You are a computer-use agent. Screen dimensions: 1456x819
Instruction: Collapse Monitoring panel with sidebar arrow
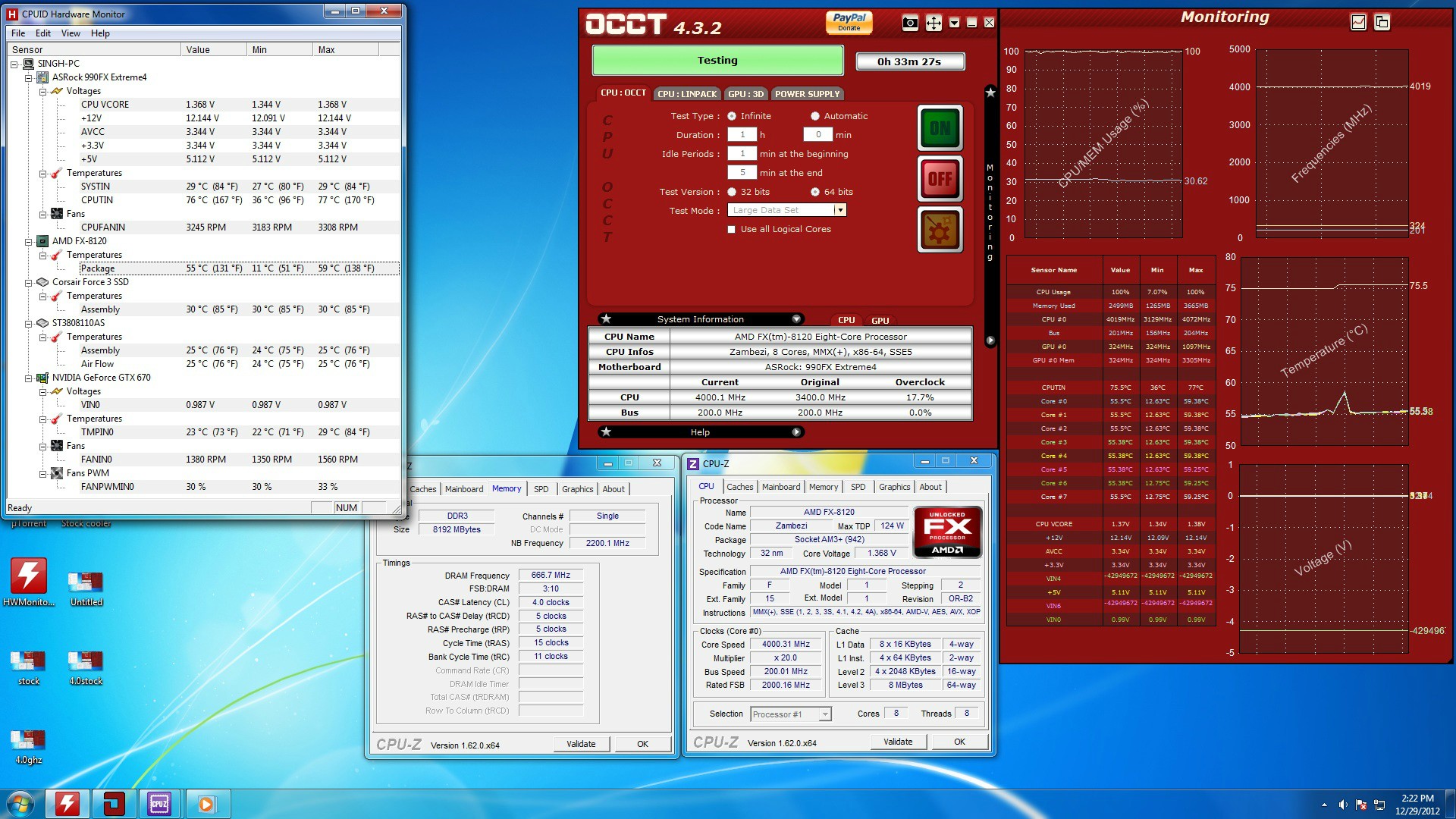click(990, 340)
